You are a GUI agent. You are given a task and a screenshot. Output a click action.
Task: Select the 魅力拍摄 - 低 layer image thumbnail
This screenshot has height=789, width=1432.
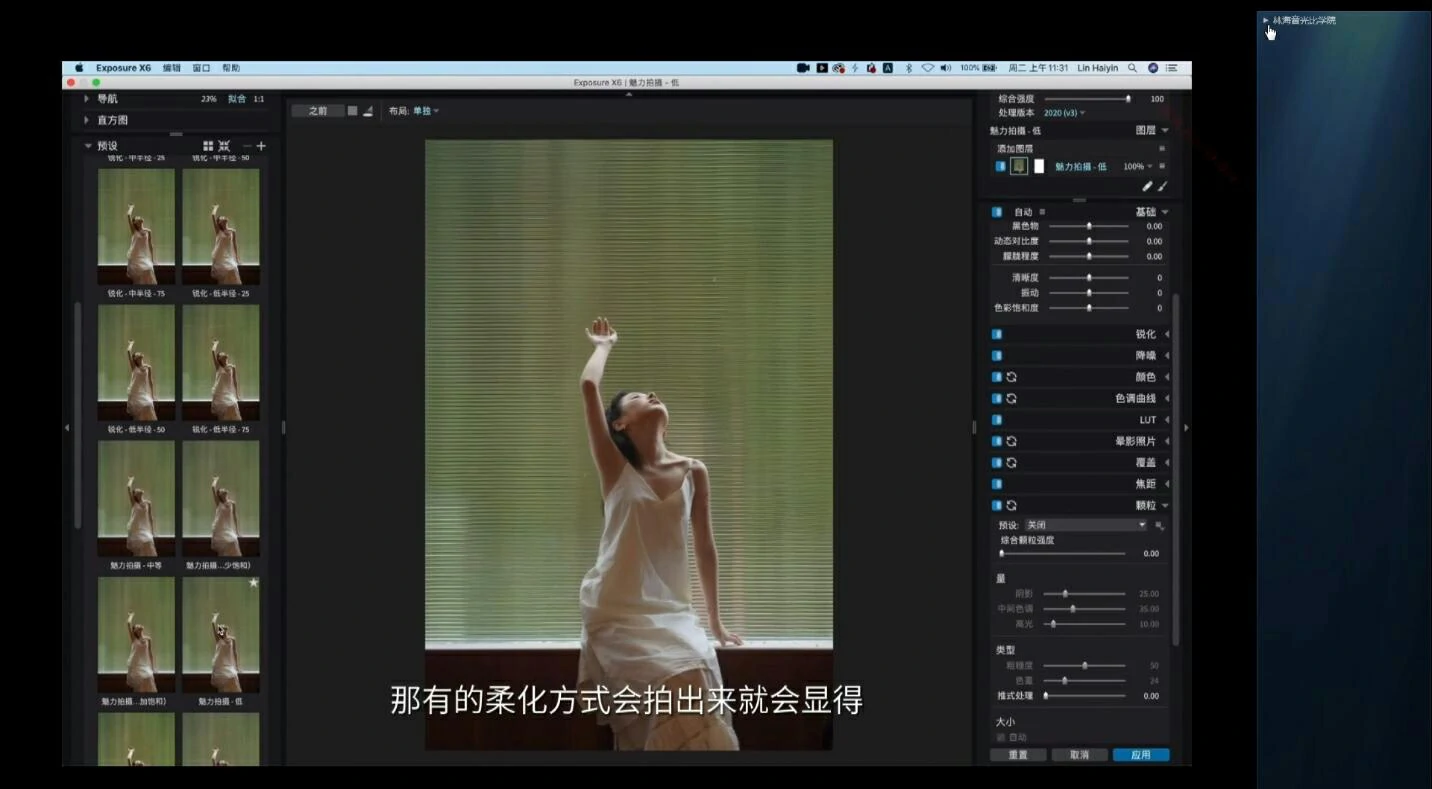(x=1019, y=166)
